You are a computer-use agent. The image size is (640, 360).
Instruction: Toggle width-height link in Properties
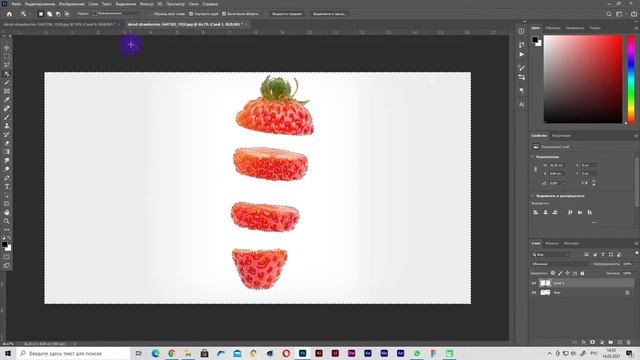[x=536, y=169]
